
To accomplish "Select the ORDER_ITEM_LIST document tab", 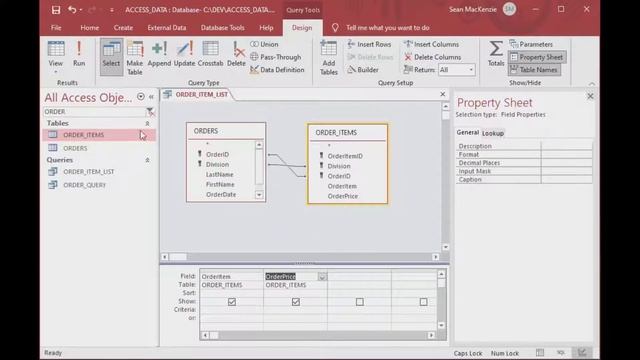I will coord(197,94).
